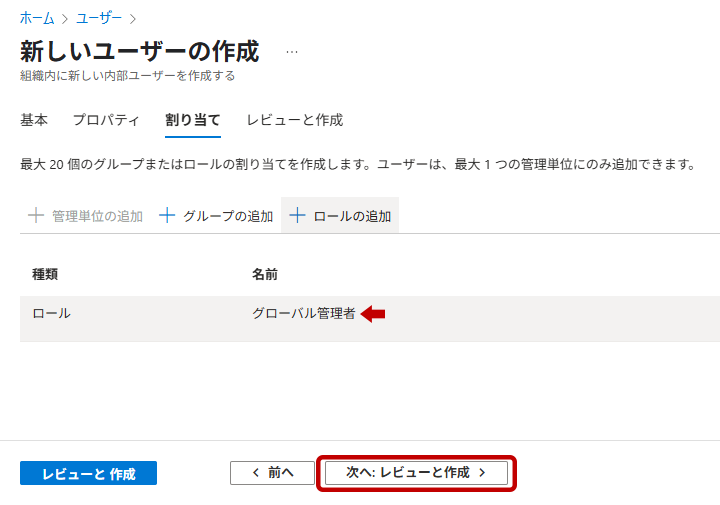Viewport: 720px width, 505px height.
Task: Click 次へ: レビューと作成 button
Action: click(x=416, y=473)
